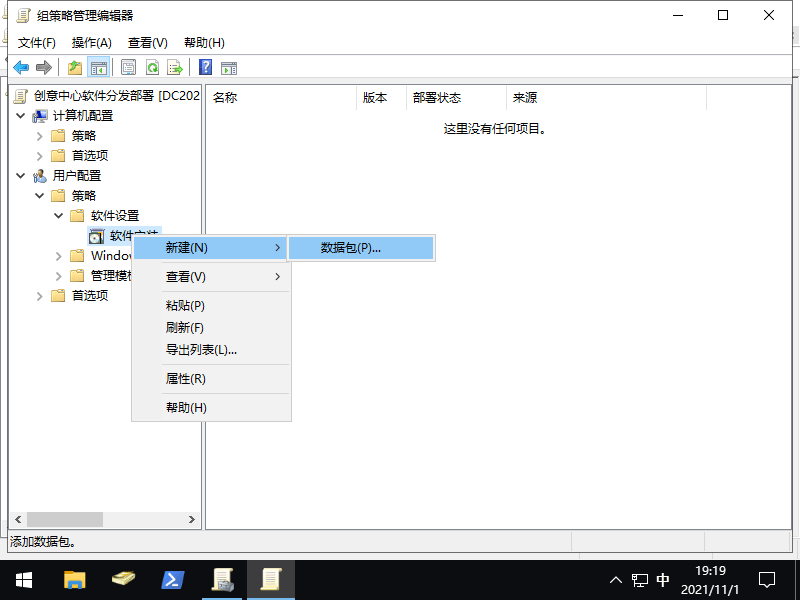The height and width of the screenshot is (600, 800).
Task: Click the taskbar clock 19:19
Action: click(710, 570)
